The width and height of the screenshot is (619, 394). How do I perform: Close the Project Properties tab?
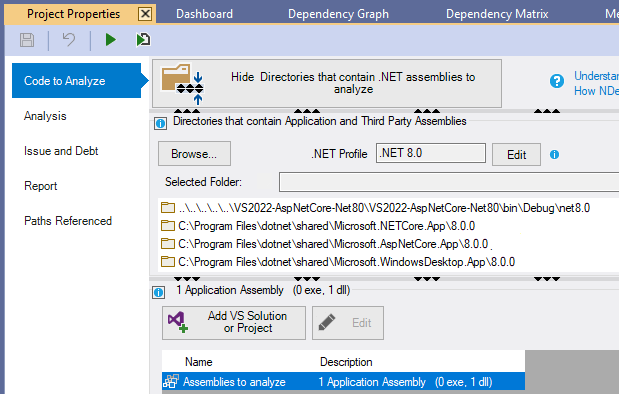145,14
